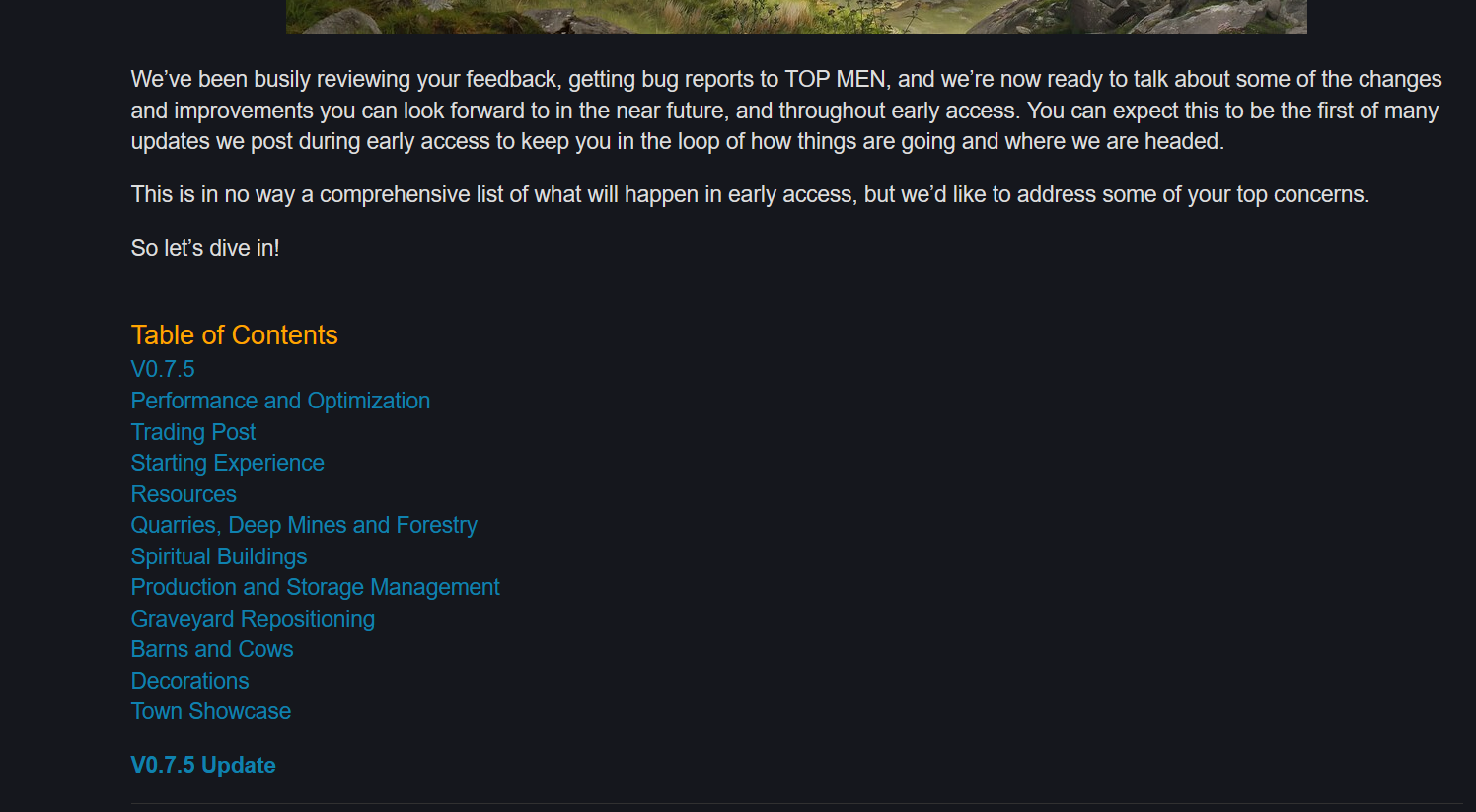The height and width of the screenshot is (812, 1476).
Task: Click the 'So let's dive in!' line
Action: pyautogui.click(x=205, y=248)
